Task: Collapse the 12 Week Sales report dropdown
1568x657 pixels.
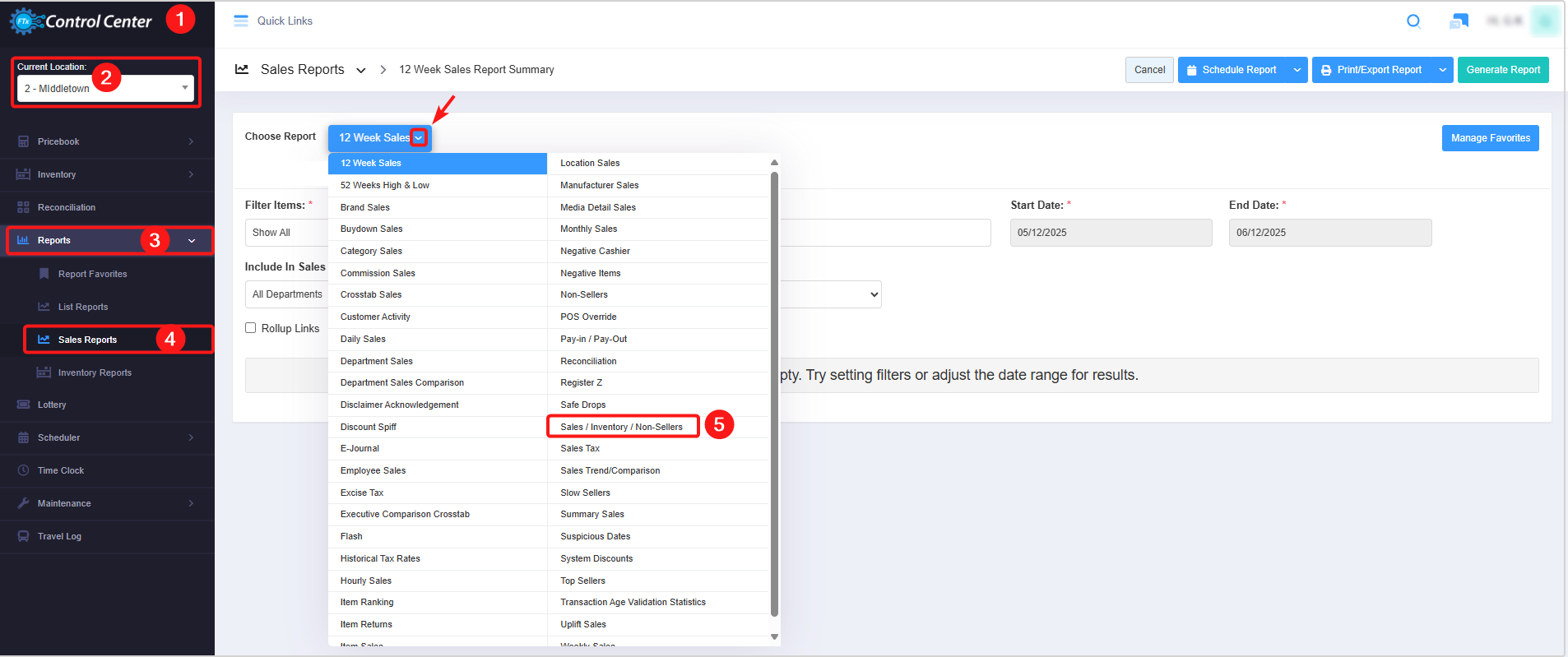Action: [419, 138]
